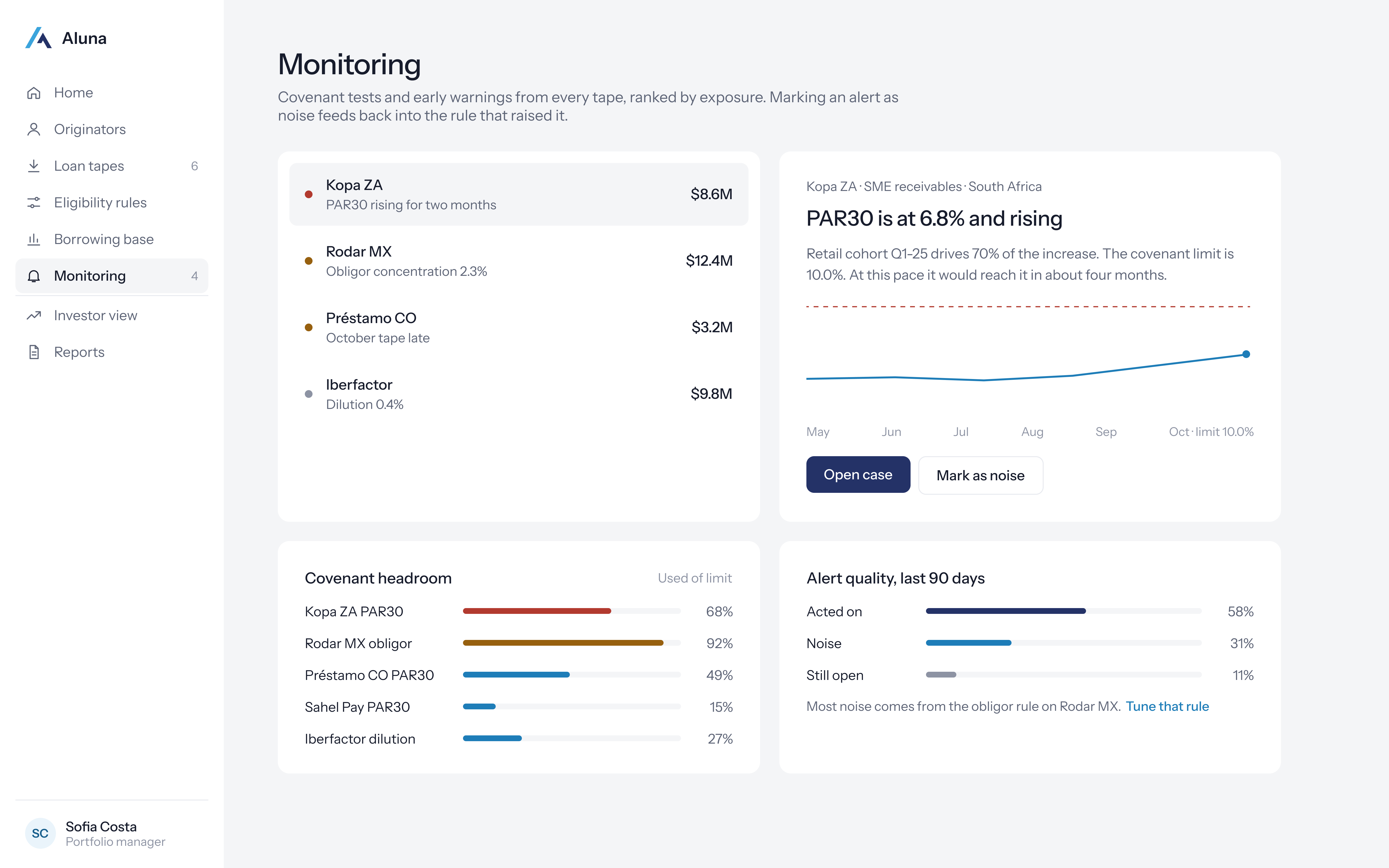This screenshot has width=1389, height=868.
Task: Click the $12.4M exposure value
Action: (x=709, y=261)
